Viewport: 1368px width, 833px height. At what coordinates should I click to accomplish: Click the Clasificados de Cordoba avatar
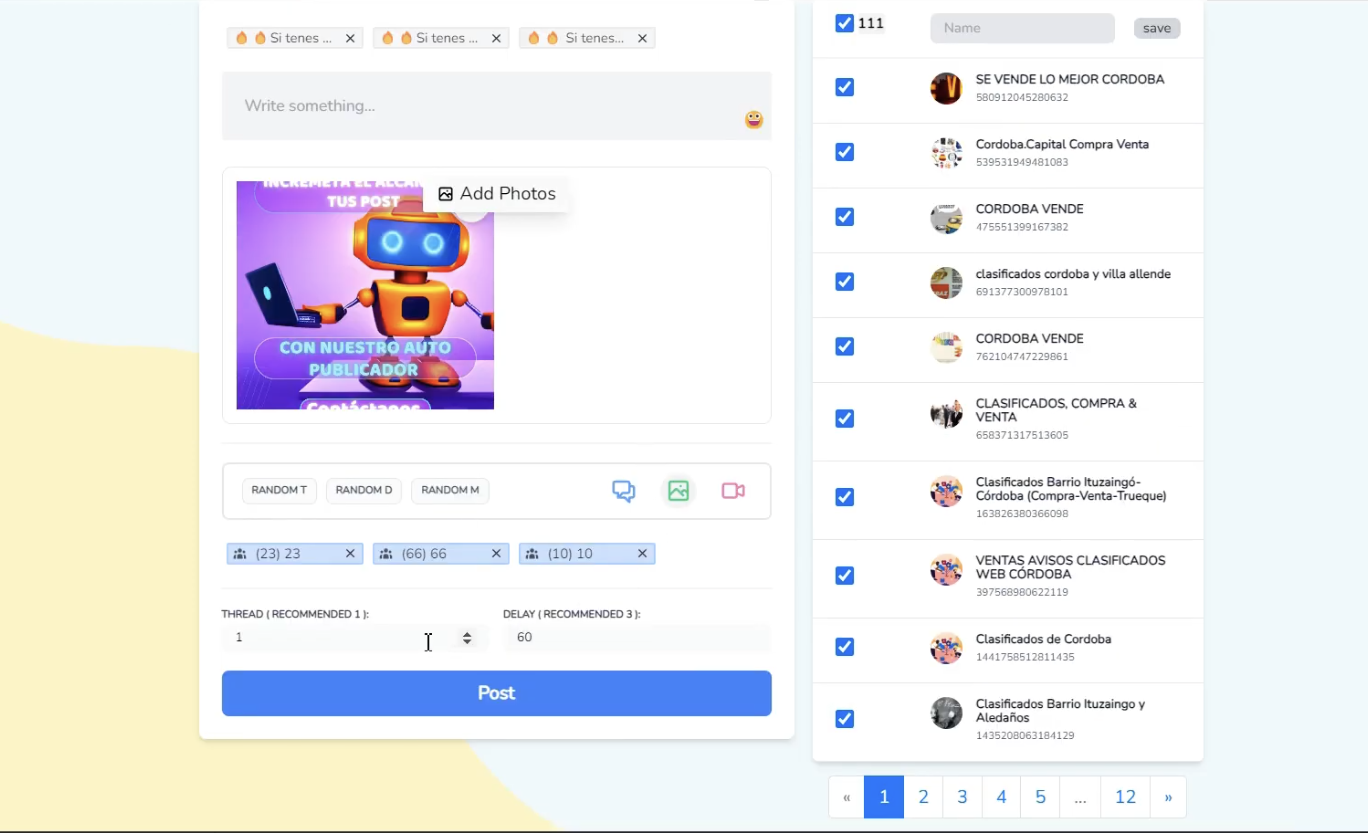(946, 648)
